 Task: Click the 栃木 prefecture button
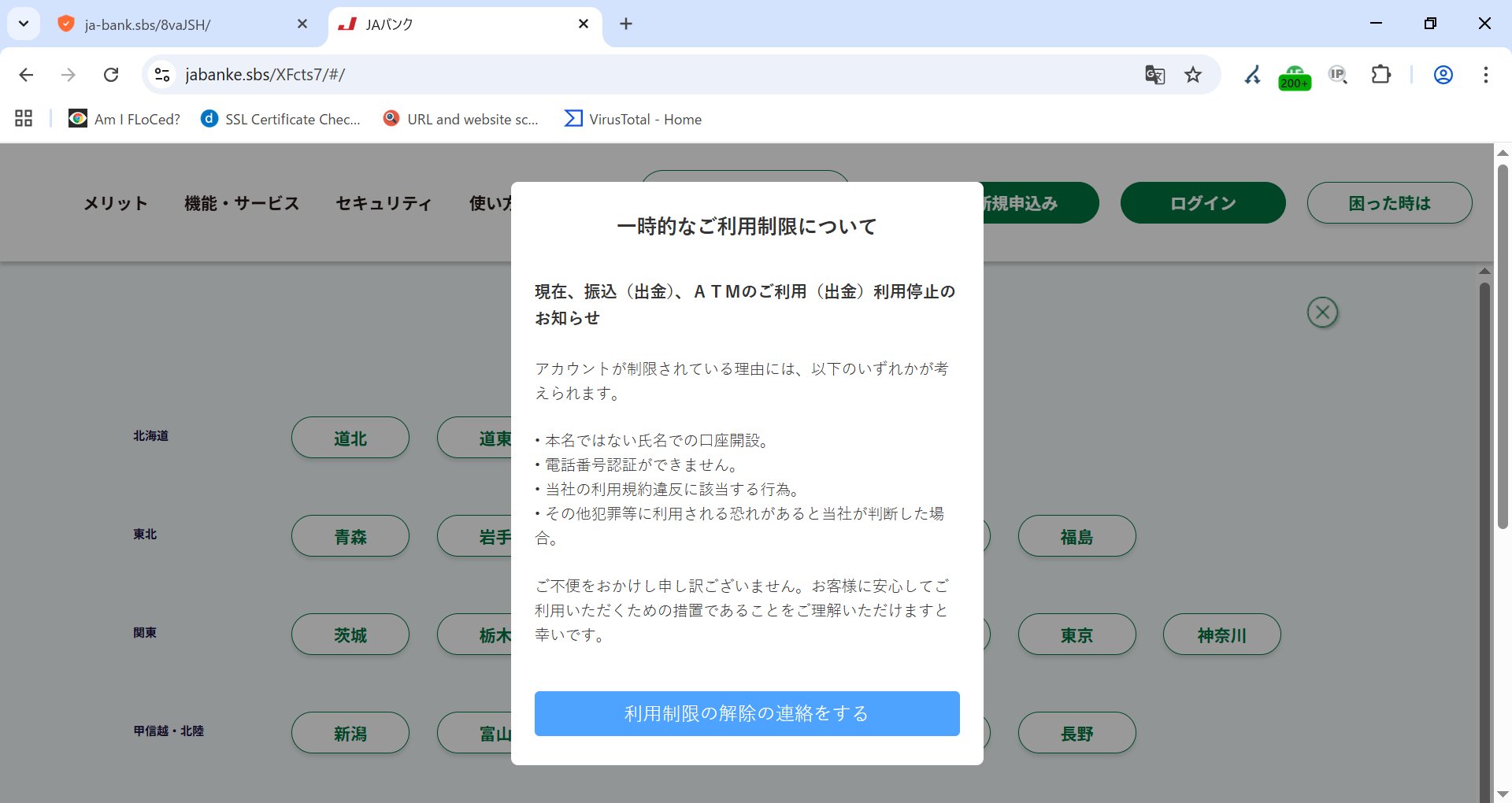475,635
